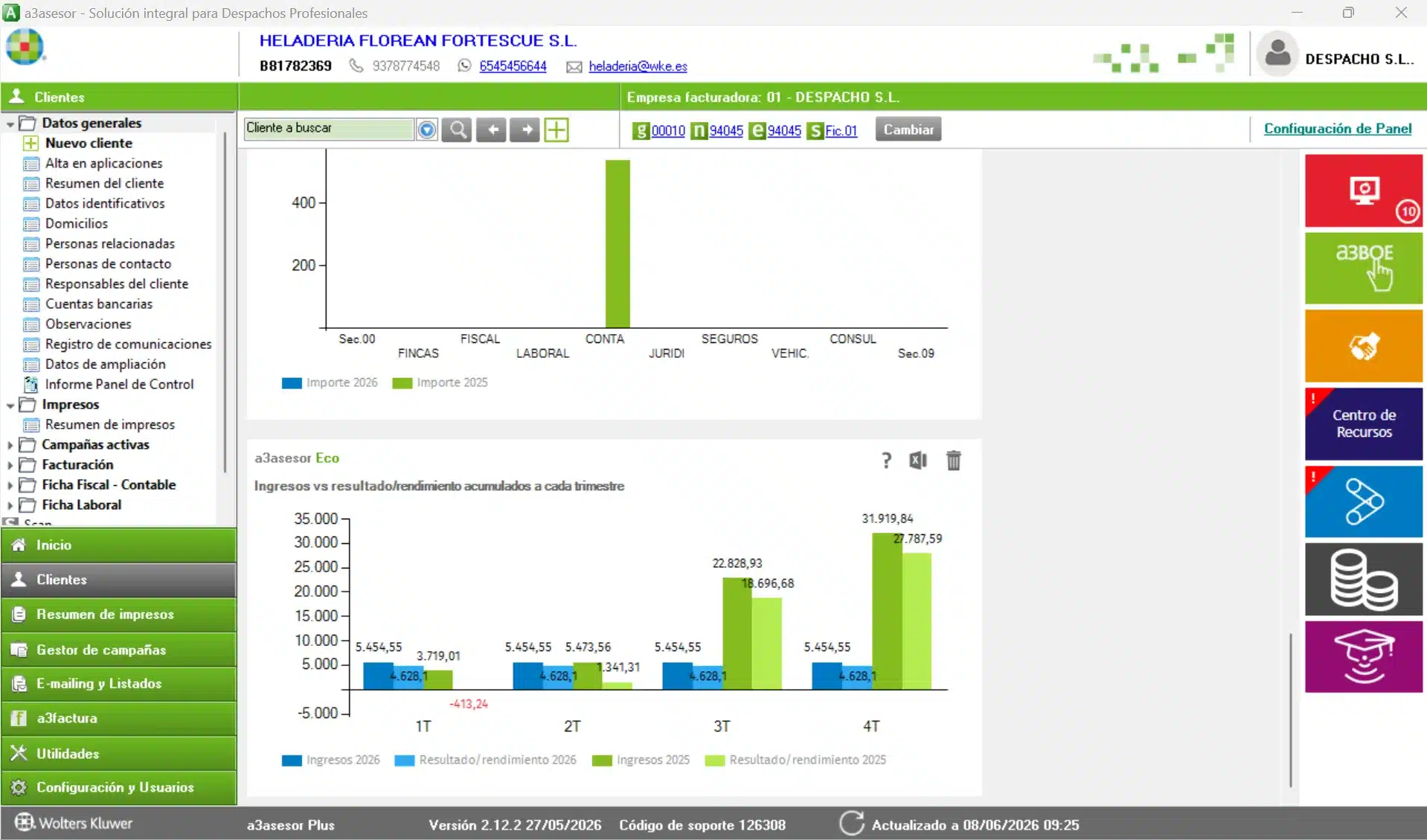Click the S application icon
Image resolution: width=1427 pixels, height=840 pixels.
815,131
